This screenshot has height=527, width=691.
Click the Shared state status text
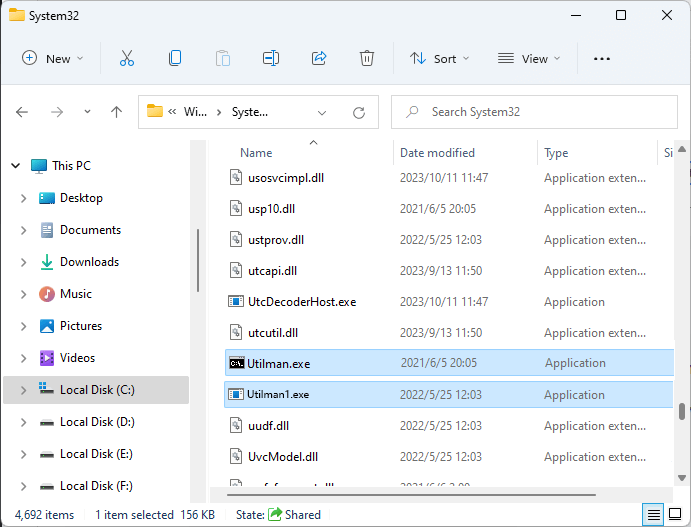click(x=303, y=515)
